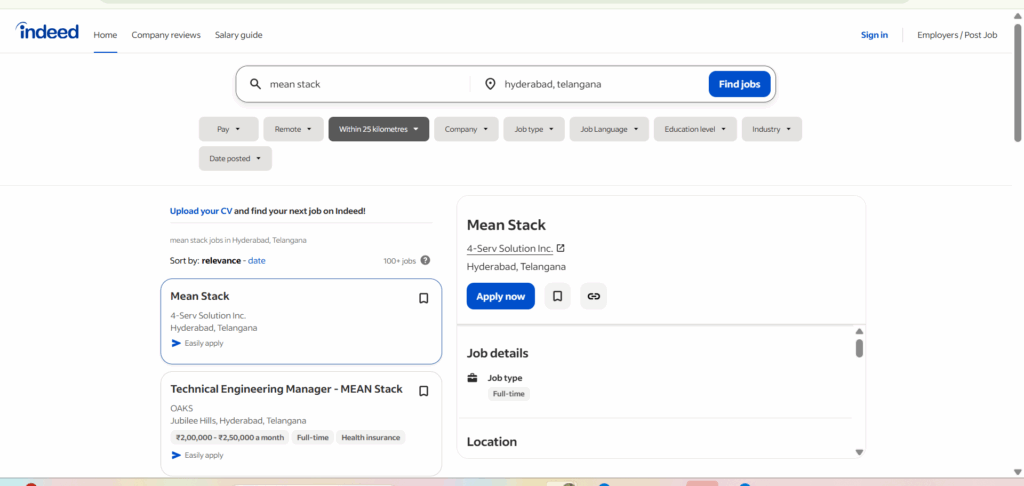
Task: Click the job details panel scrollbar thumb
Action: pyautogui.click(x=859, y=348)
